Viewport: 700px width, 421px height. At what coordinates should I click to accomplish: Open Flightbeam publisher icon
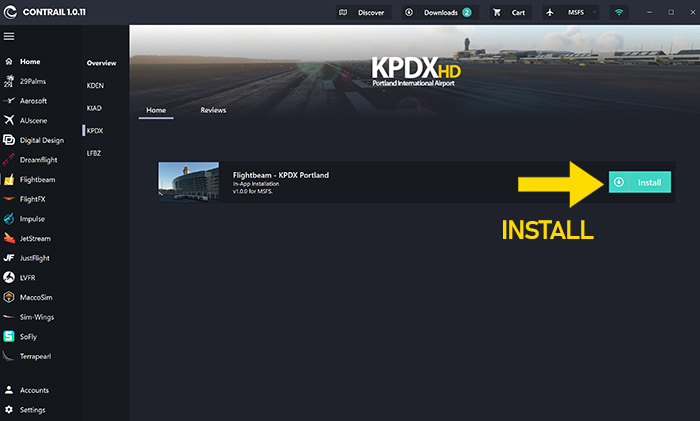click(9, 179)
